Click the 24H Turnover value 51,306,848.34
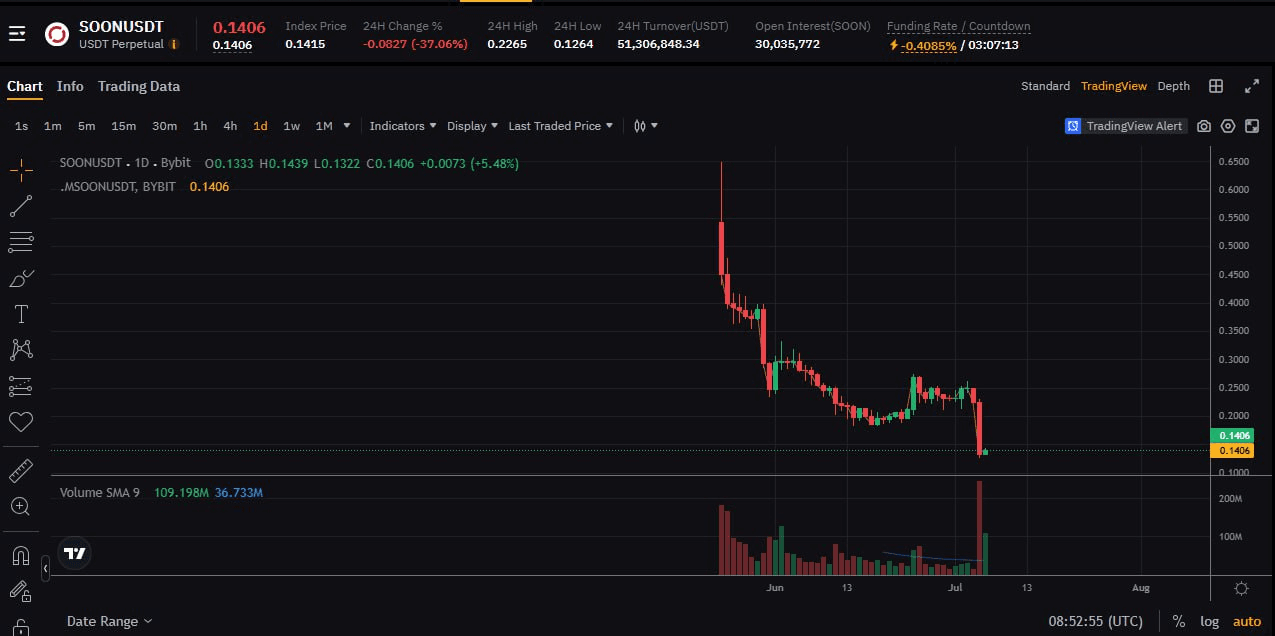Viewport: 1275px width, 636px height. coord(658,44)
